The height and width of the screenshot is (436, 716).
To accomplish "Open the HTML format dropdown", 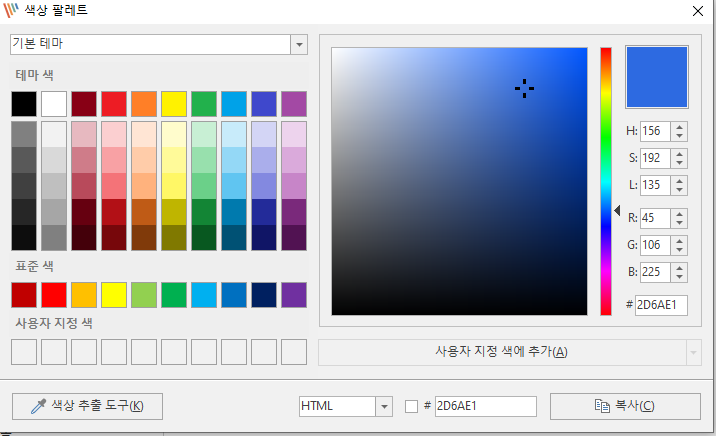I will click(x=384, y=406).
